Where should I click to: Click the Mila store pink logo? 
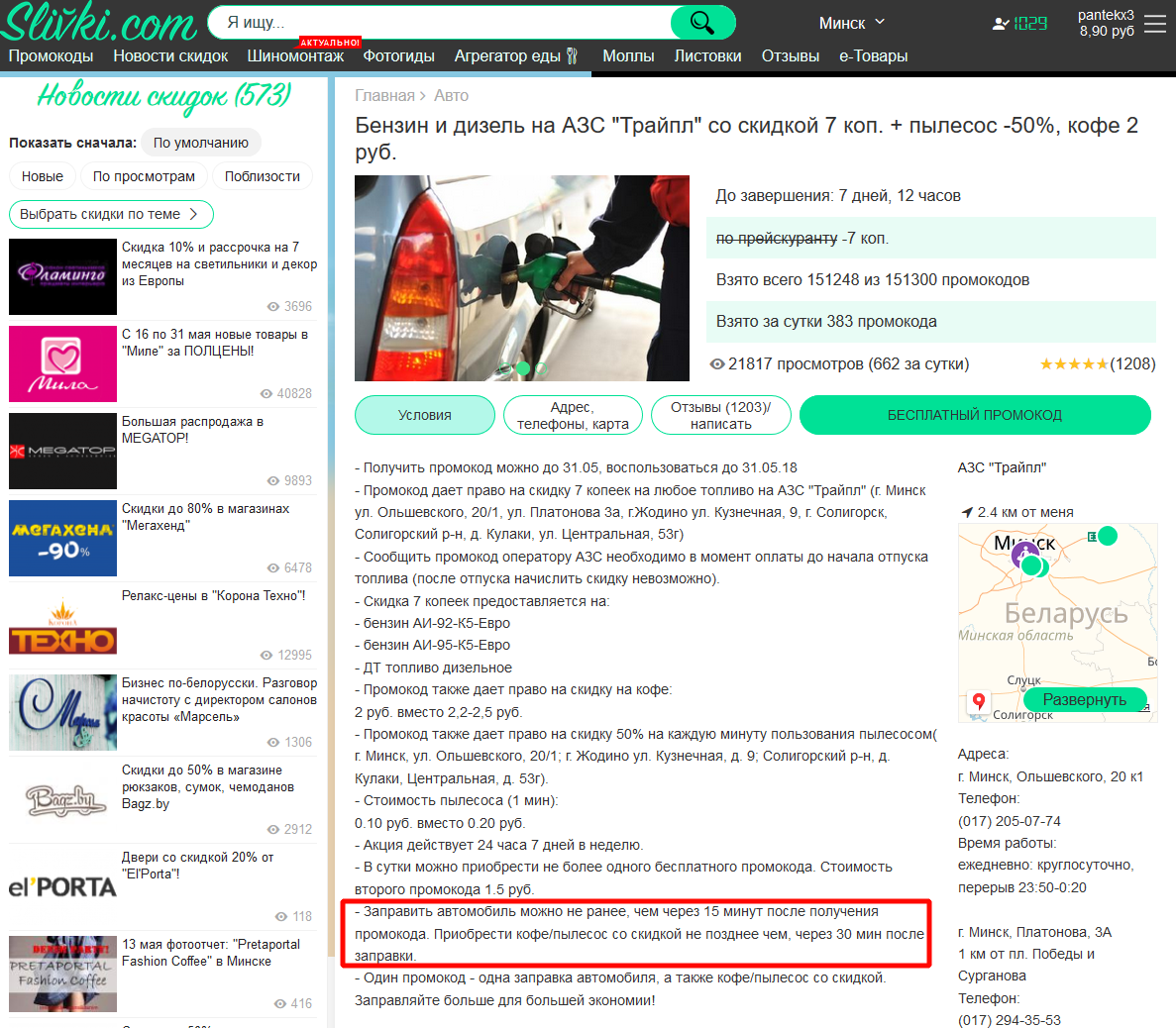tap(62, 363)
